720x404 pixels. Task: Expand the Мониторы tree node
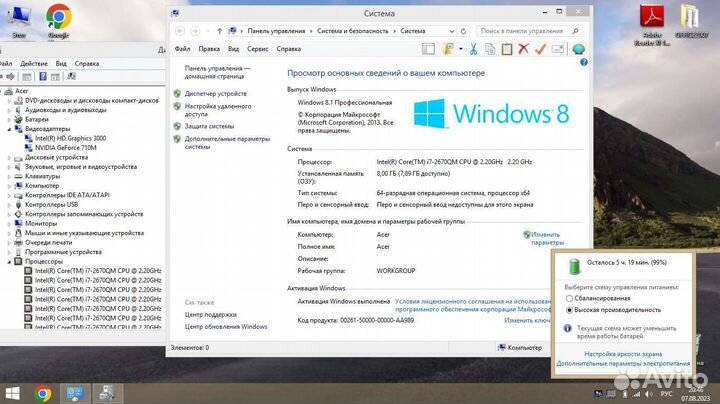pyautogui.click(x=9, y=224)
